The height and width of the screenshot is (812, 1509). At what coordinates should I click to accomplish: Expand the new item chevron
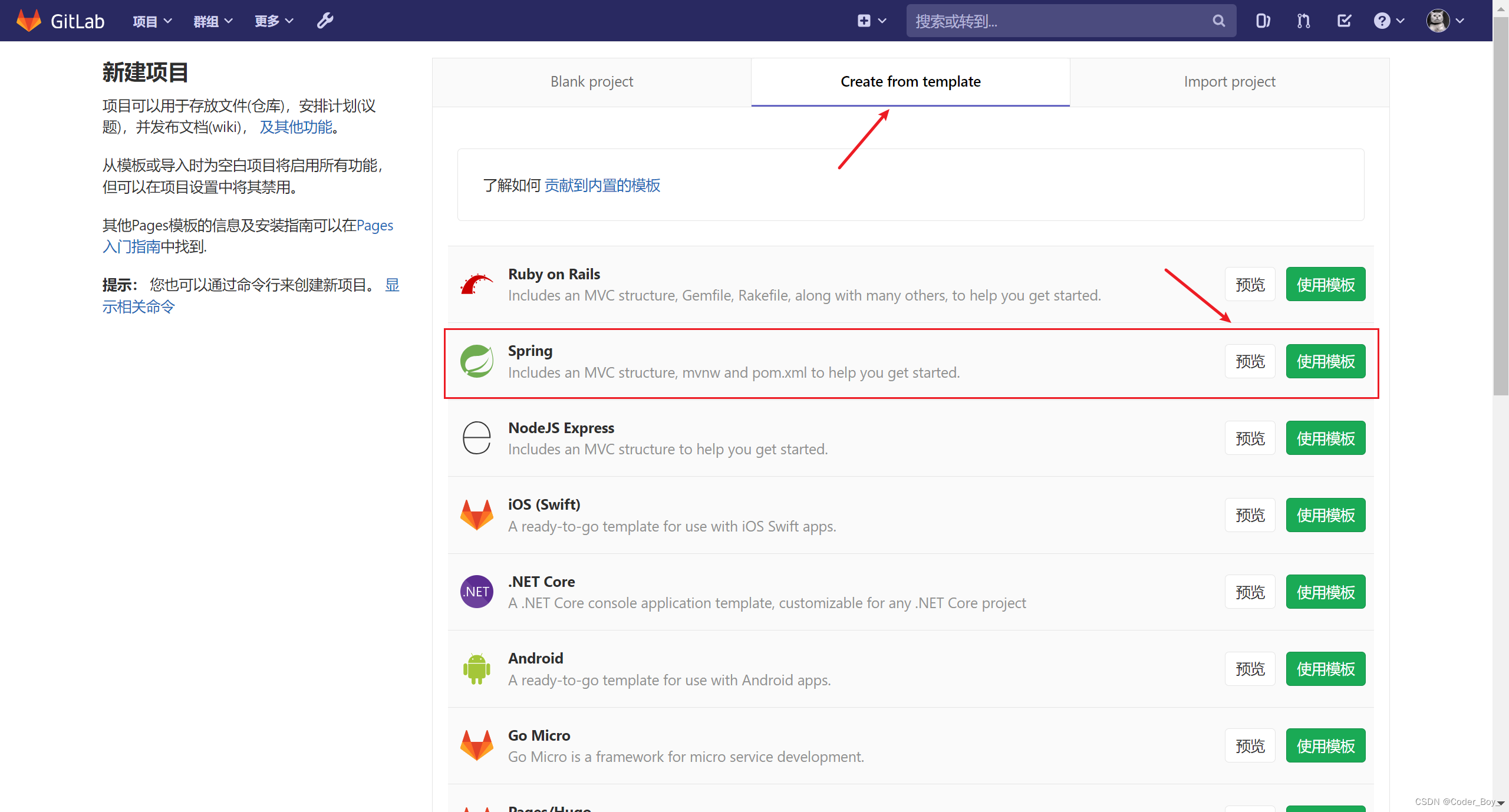(x=882, y=21)
